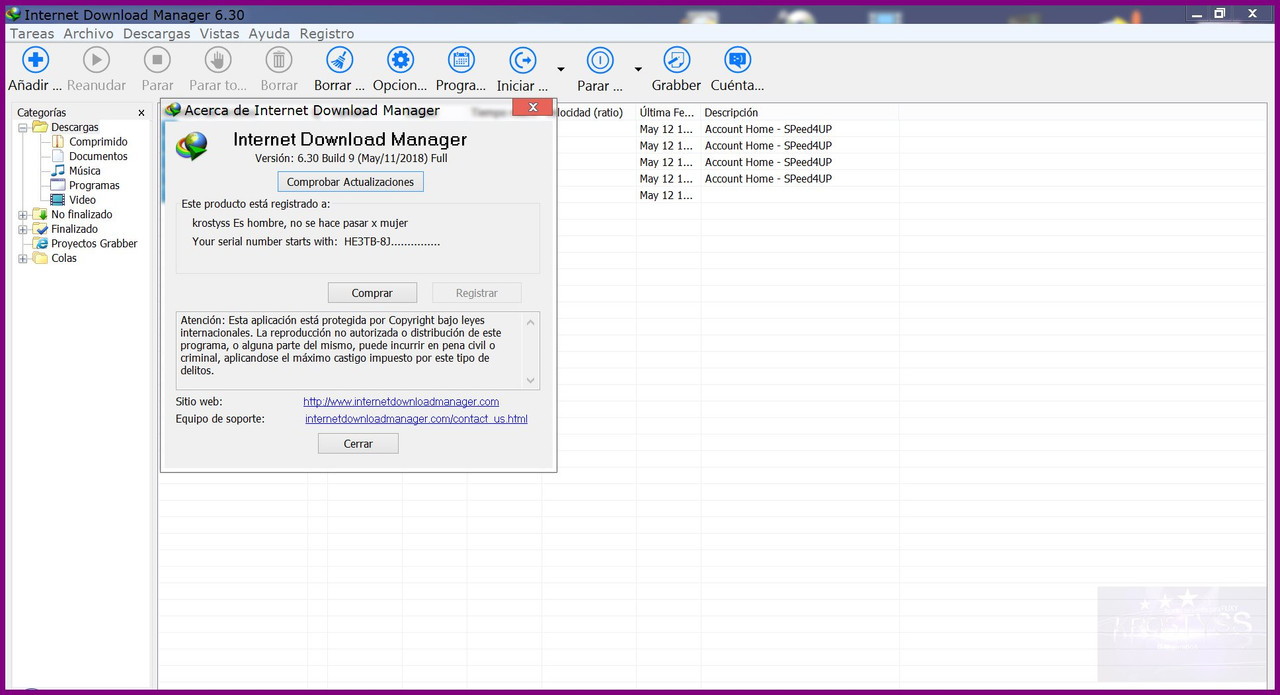
Task: Select the fifth May 12 row without description
Action: coord(665,195)
